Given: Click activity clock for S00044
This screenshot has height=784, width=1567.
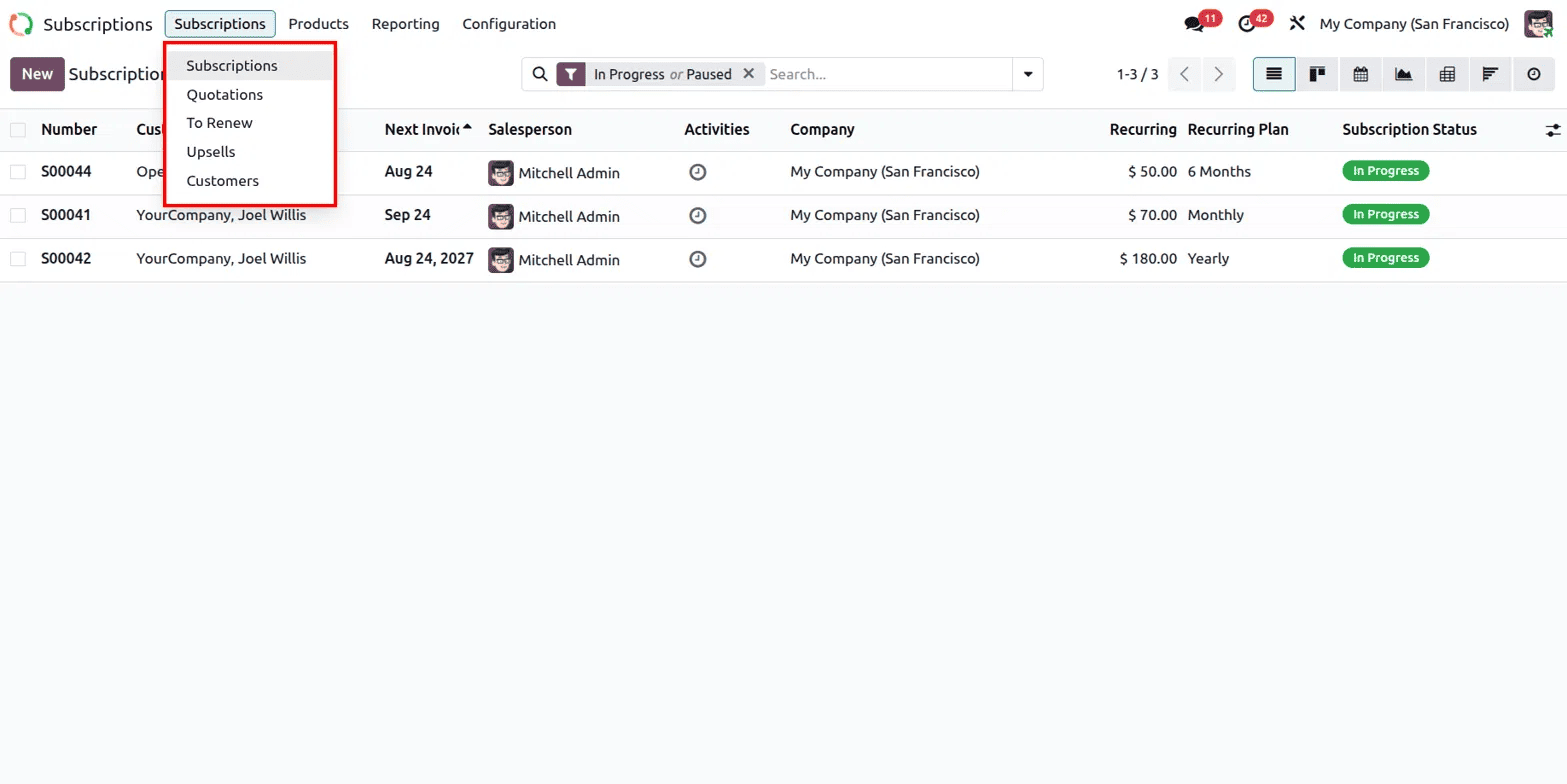Looking at the screenshot, I should [698, 172].
